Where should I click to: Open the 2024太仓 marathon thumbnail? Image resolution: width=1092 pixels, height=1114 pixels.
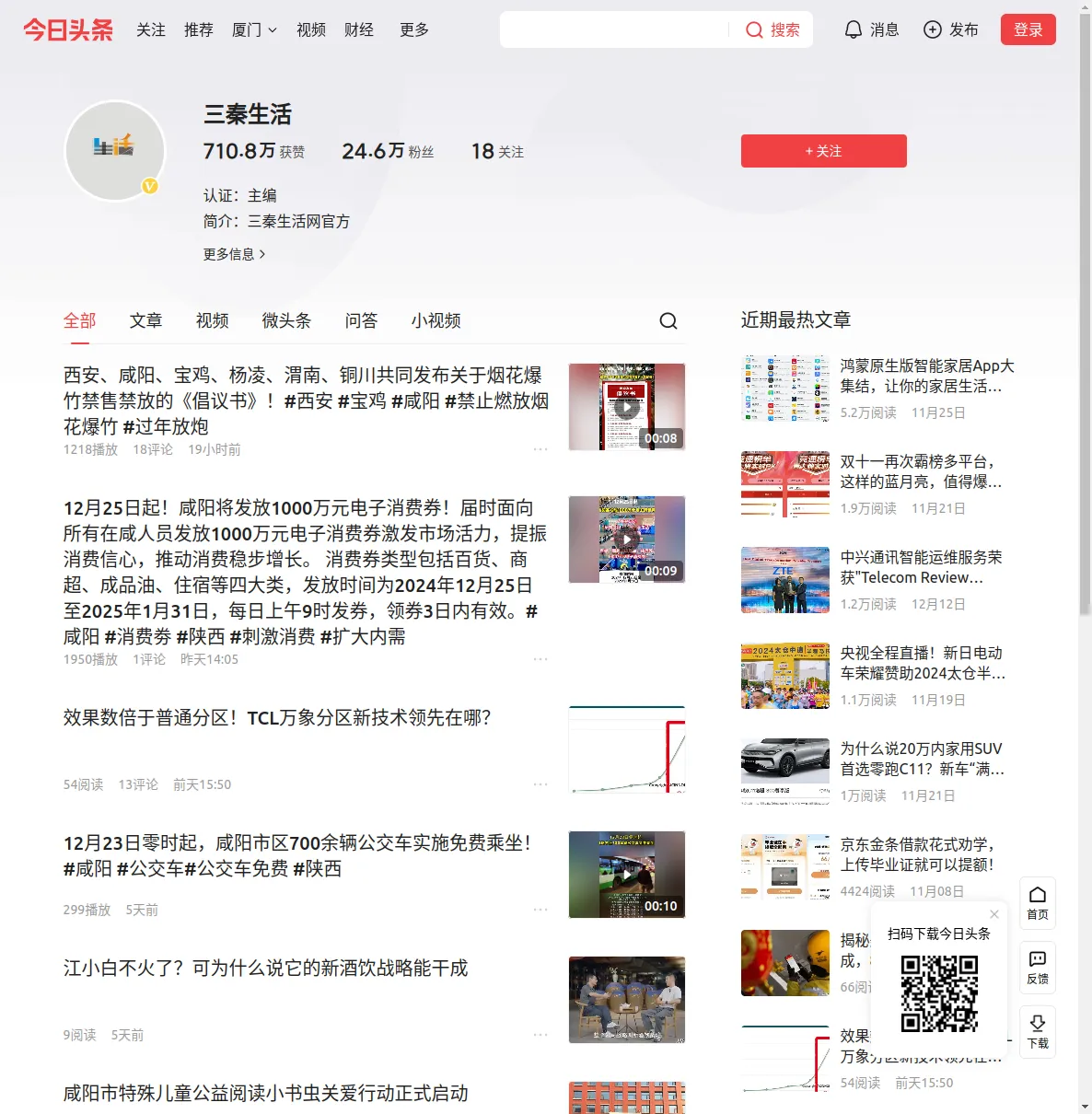click(x=785, y=676)
